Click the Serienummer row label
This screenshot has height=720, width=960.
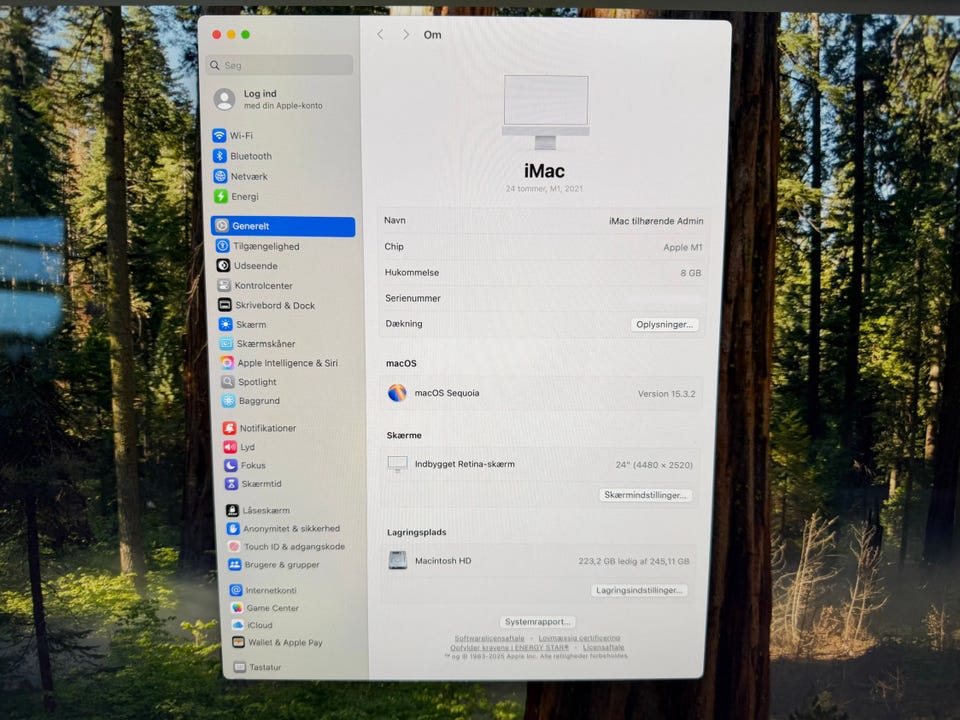[413, 298]
